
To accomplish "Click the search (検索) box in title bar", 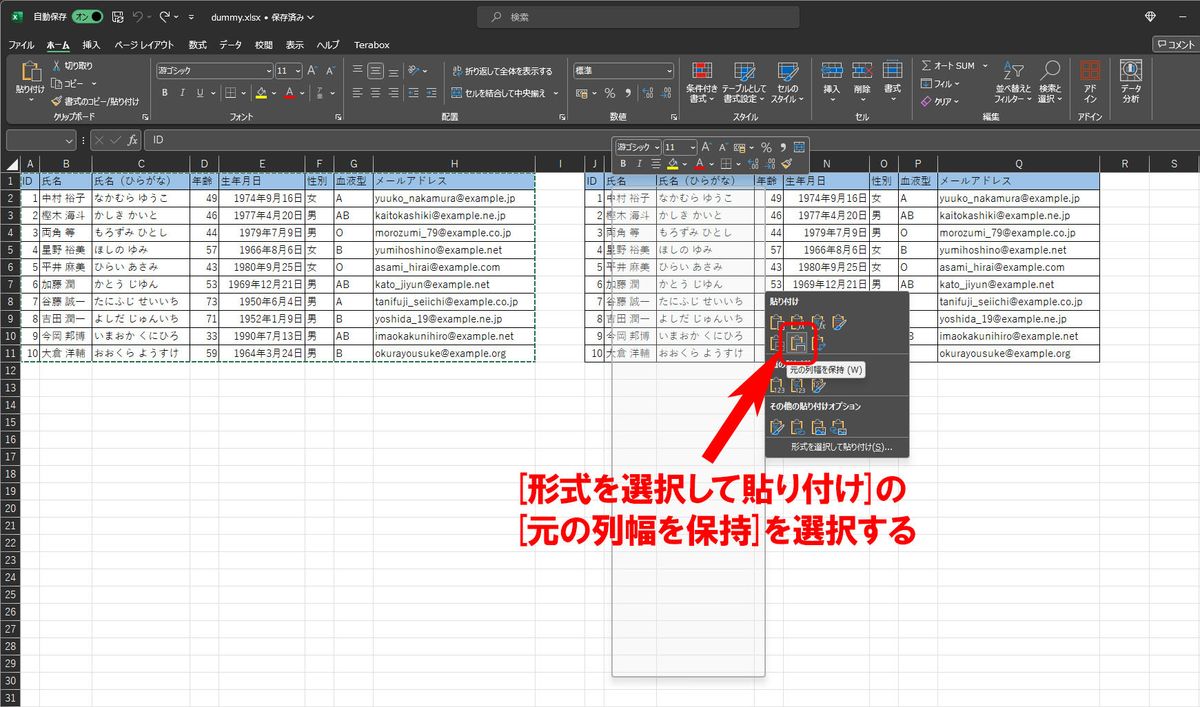I will [x=638, y=17].
